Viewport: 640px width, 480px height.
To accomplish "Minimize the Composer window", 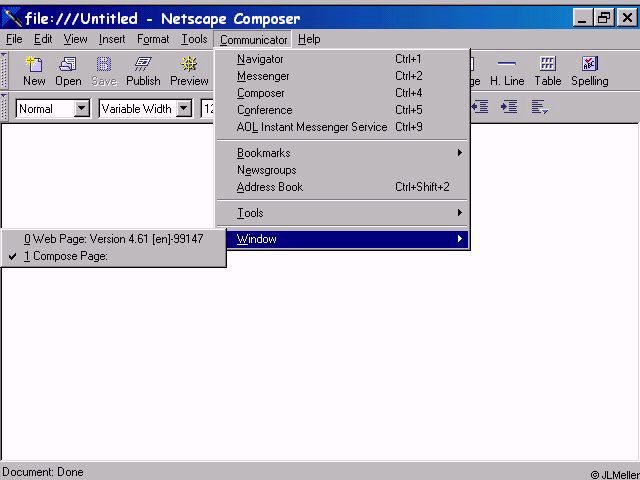I will tap(582, 18).
